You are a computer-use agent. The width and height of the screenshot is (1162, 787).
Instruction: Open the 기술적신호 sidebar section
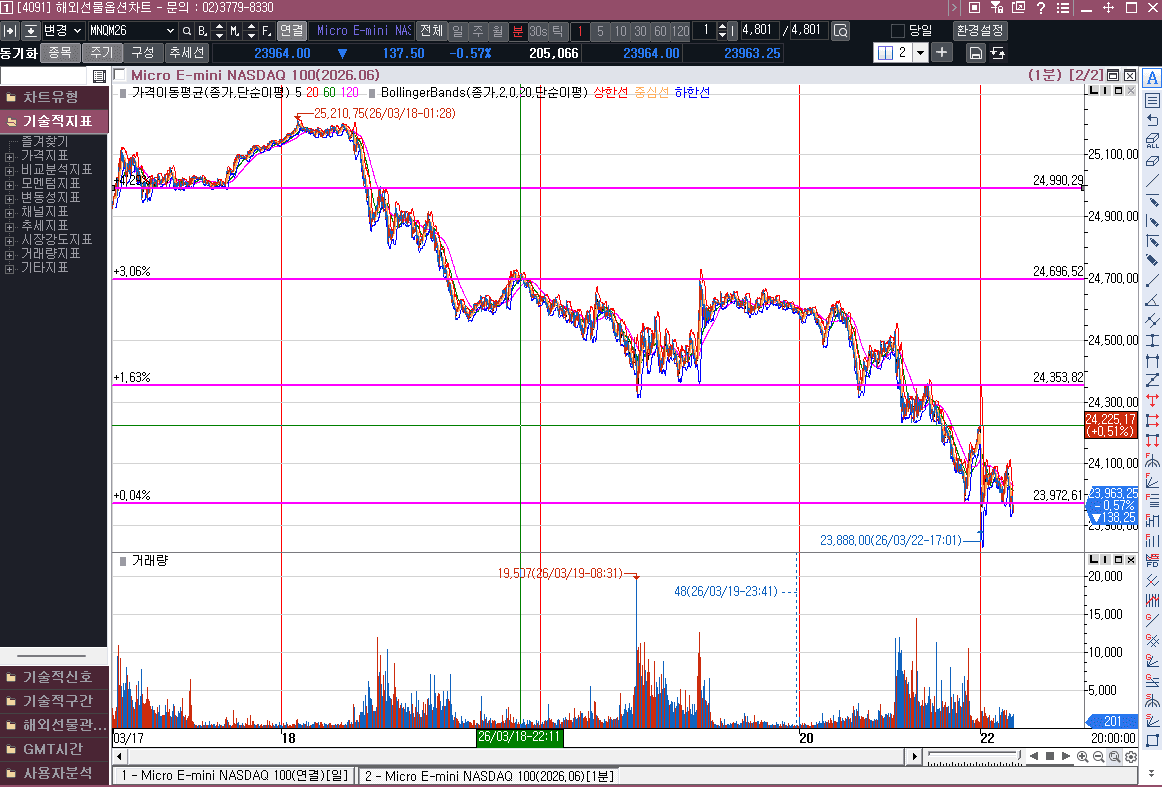(x=57, y=677)
